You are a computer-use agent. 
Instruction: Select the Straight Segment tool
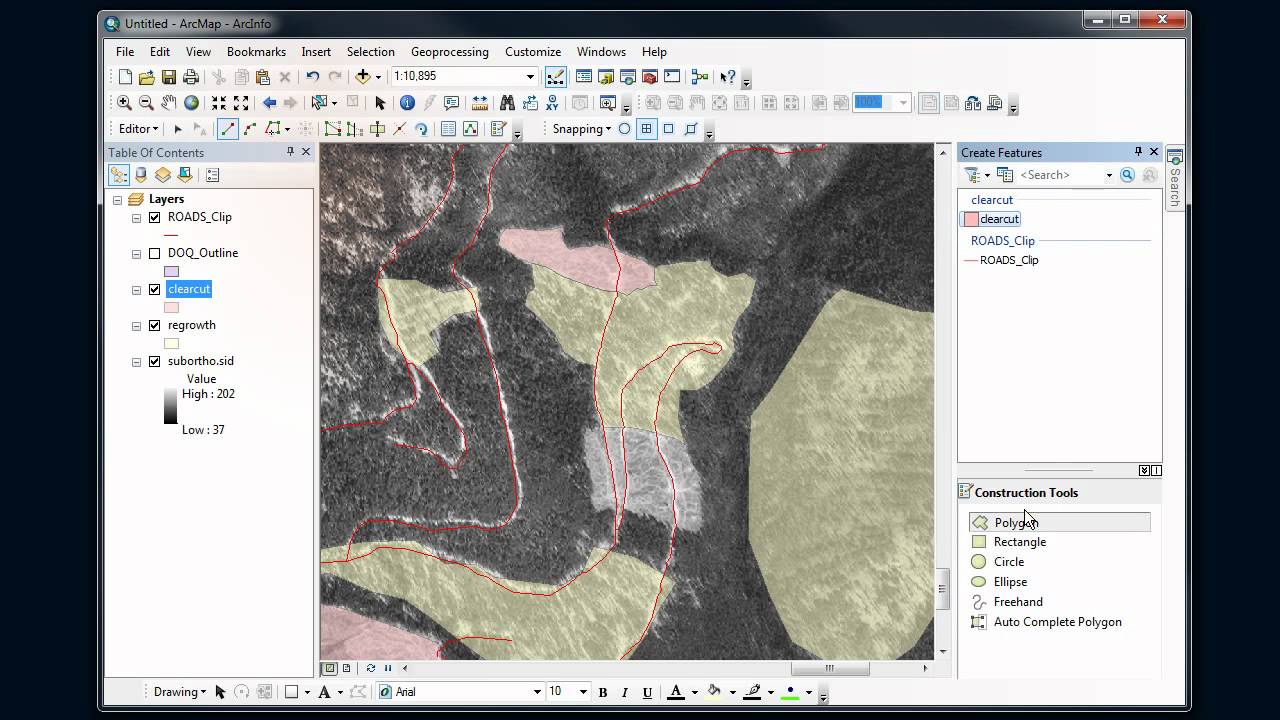click(228, 129)
